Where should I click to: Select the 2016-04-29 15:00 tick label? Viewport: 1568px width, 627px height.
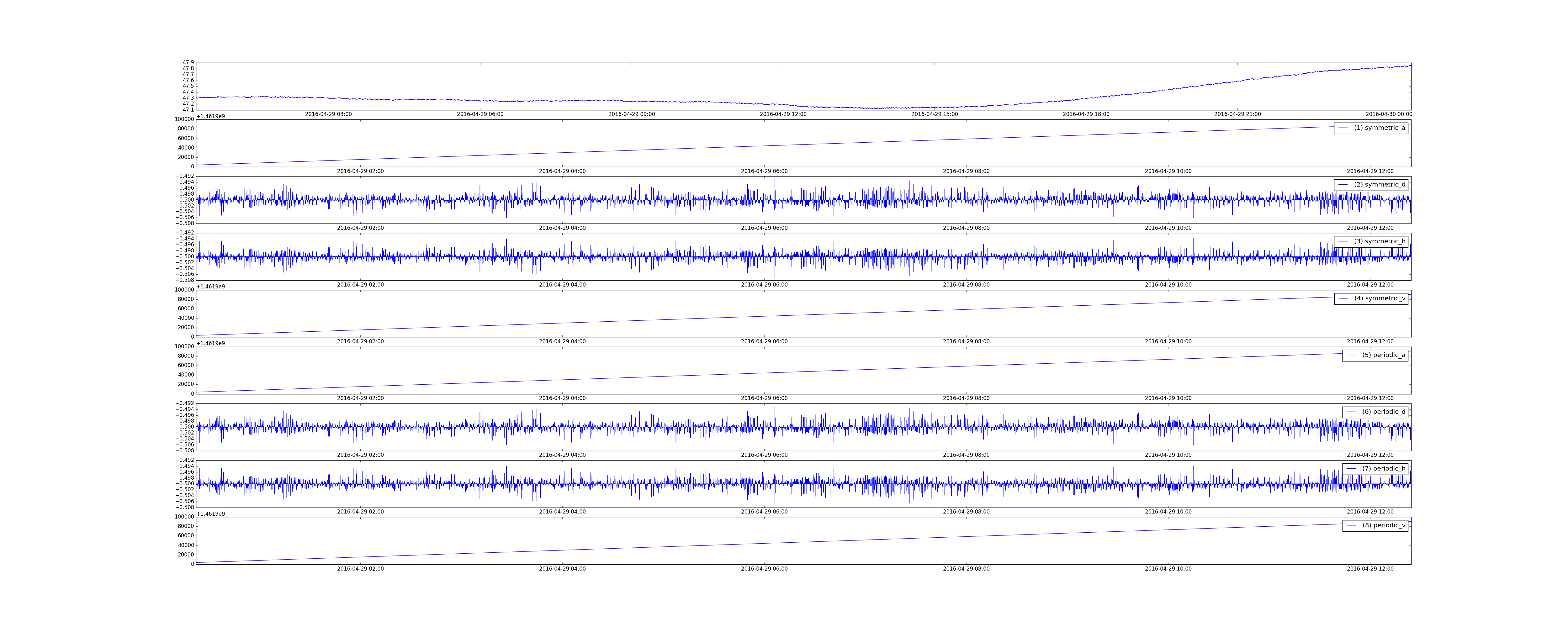[x=934, y=114]
